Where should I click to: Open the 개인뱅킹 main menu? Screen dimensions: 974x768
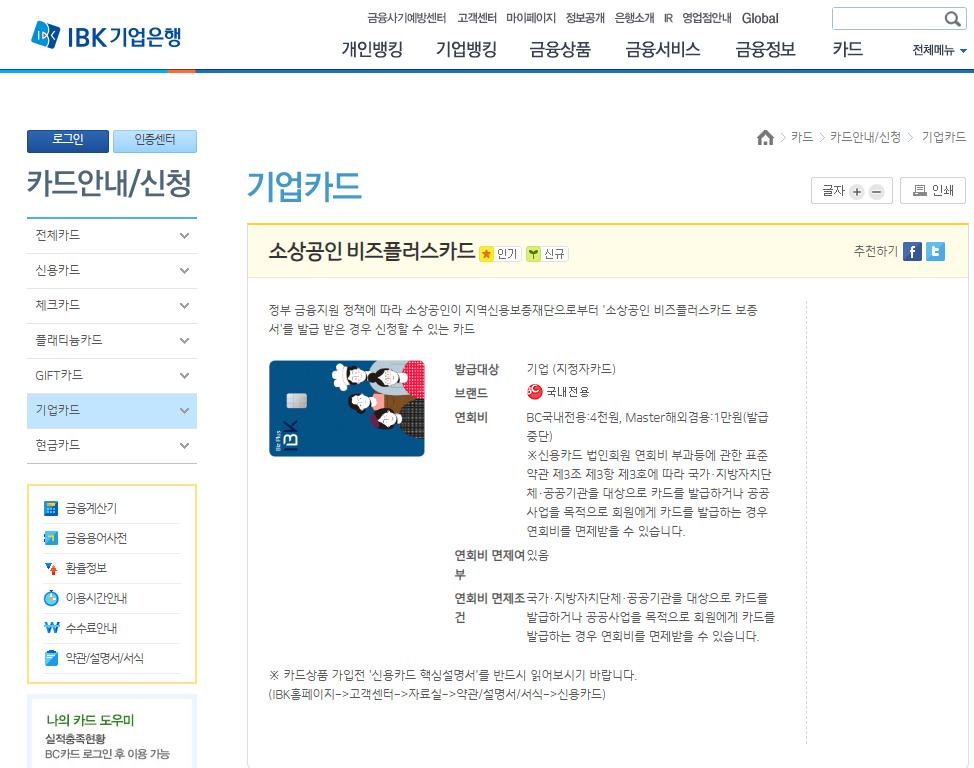[372, 49]
